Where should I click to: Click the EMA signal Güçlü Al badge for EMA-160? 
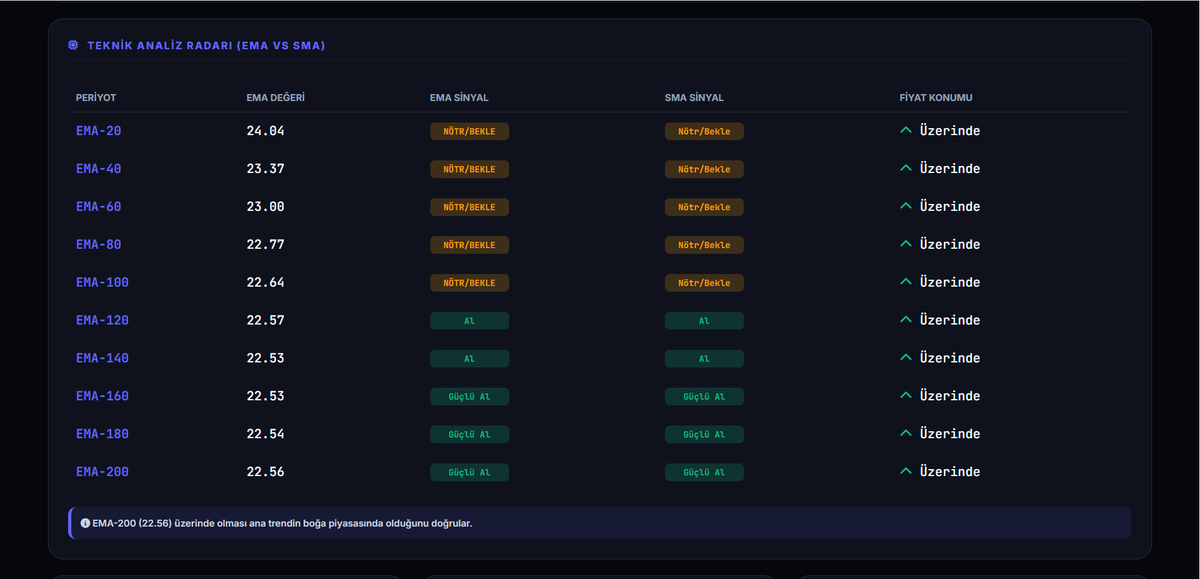pyautogui.click(x=469, y=396)
